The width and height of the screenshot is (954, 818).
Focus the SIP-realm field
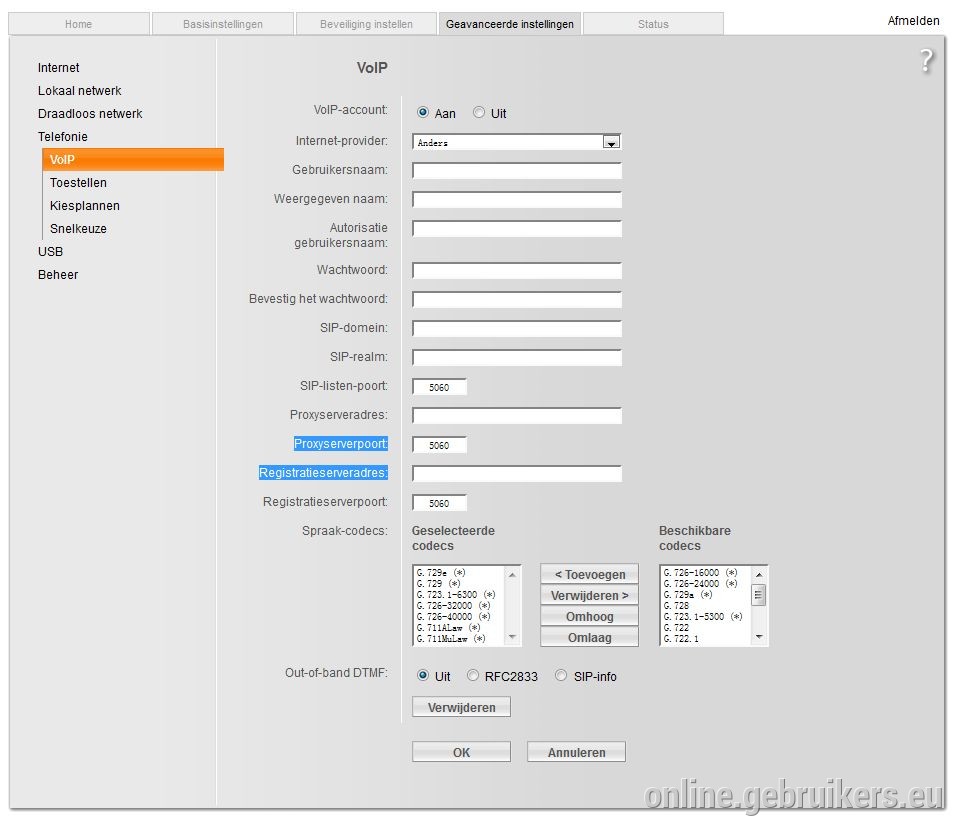pos(517,358)
